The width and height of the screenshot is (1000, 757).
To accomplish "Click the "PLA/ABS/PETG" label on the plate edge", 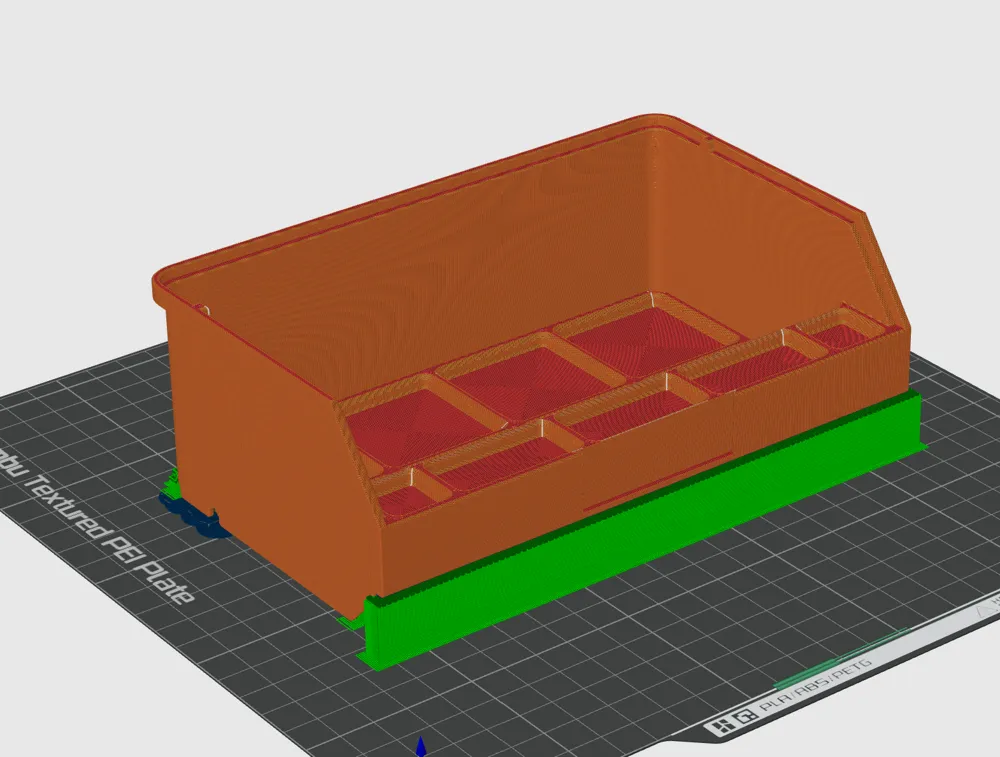I will [815, 684].
